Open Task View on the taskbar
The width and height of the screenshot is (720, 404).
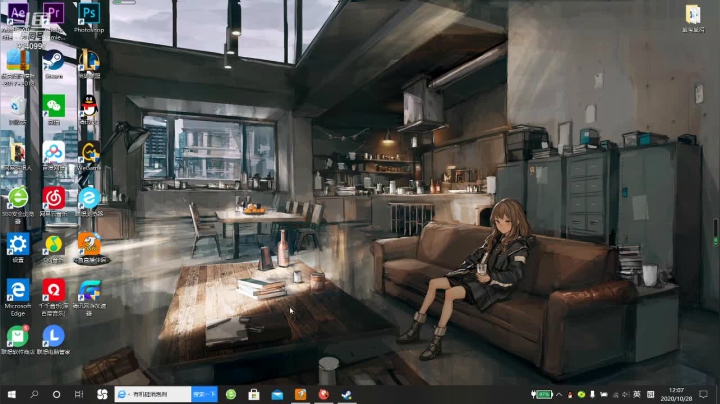79,394
